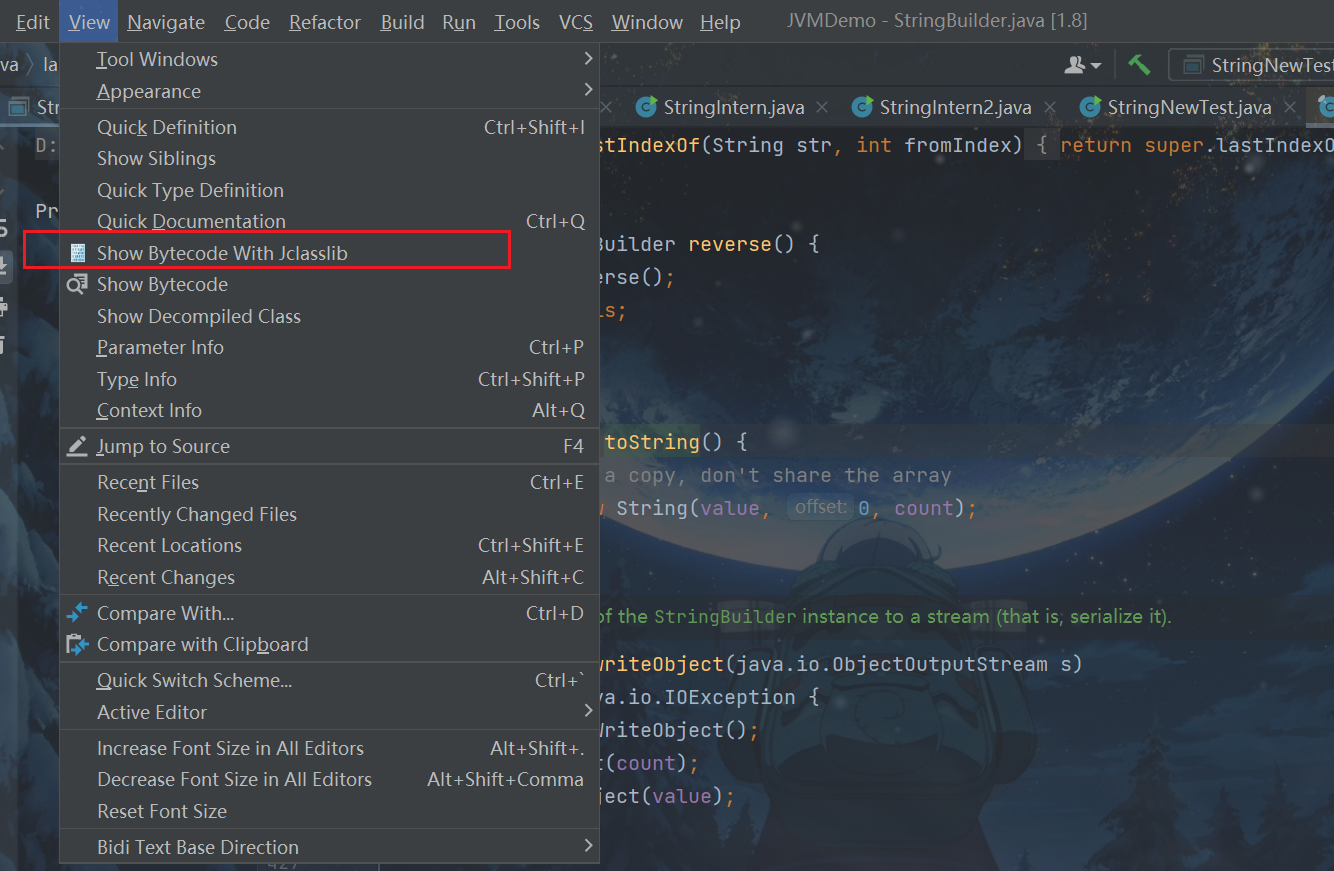The image size is (1334, 871).
Task: Open the Navigate menu
Action: click(x=166, y=22)
